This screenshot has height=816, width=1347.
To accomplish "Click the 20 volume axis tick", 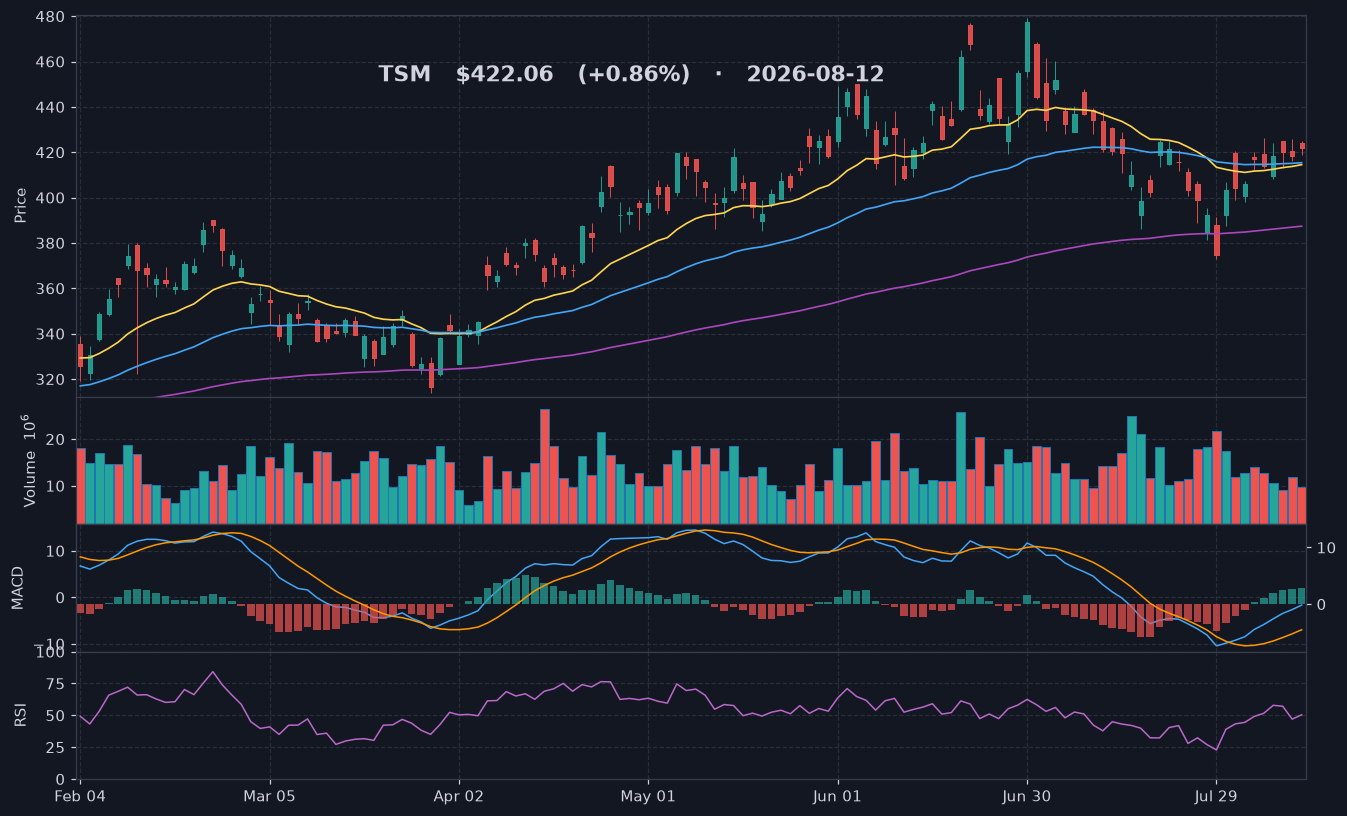I will [x=56, y=440].
